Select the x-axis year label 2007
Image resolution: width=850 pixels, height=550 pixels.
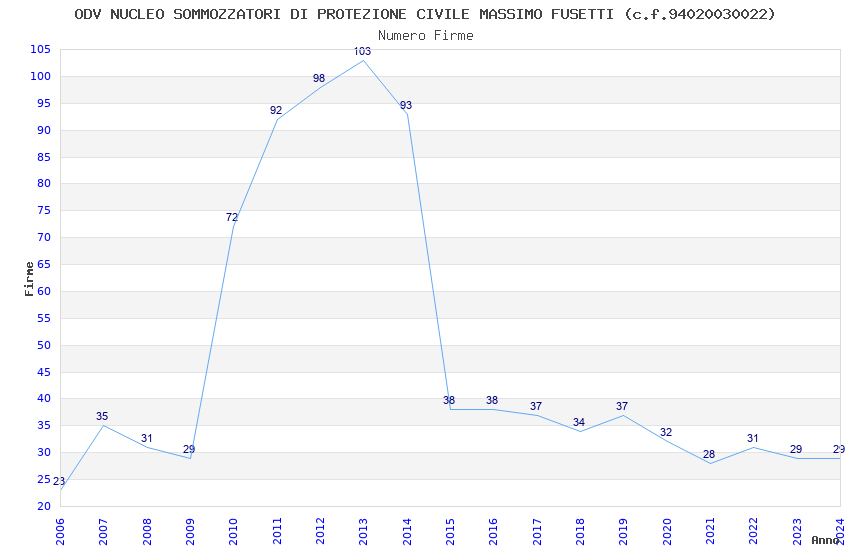[103, 532]
